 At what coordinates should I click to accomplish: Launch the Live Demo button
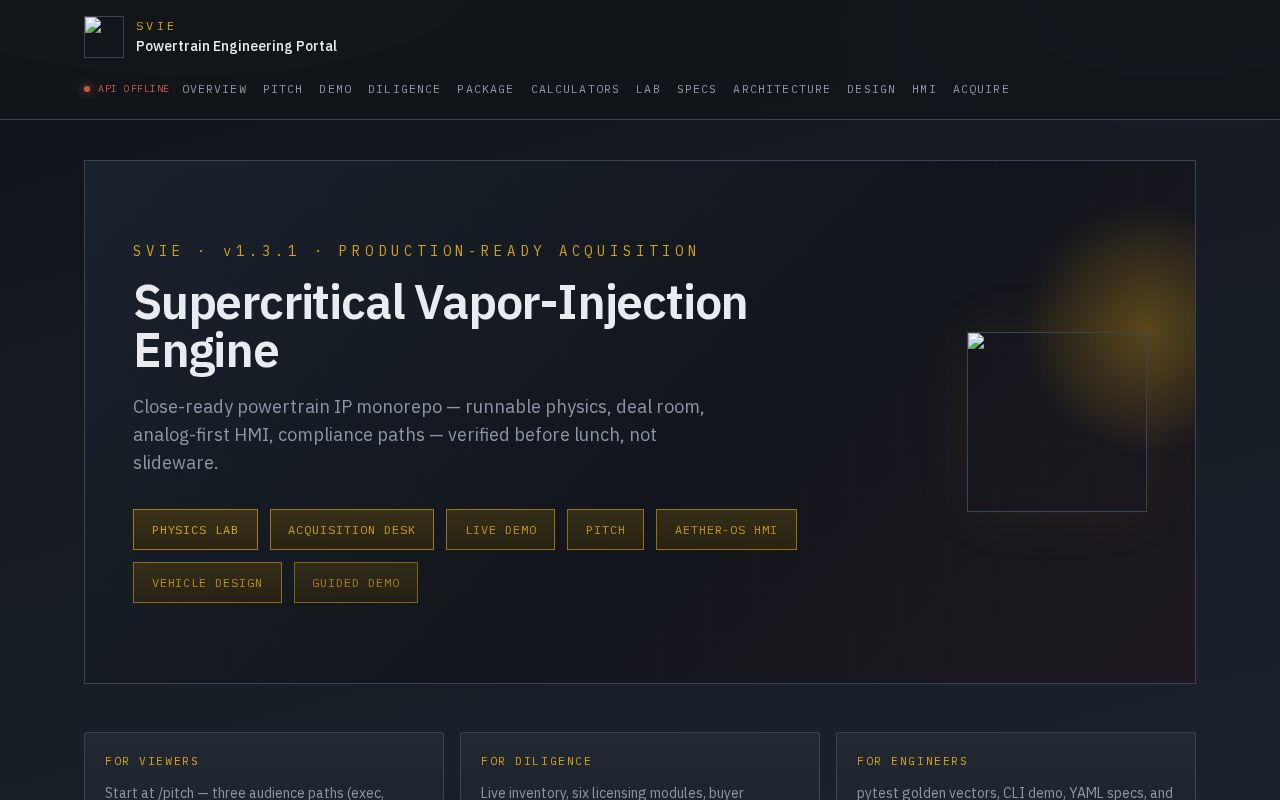click(501, 529)
